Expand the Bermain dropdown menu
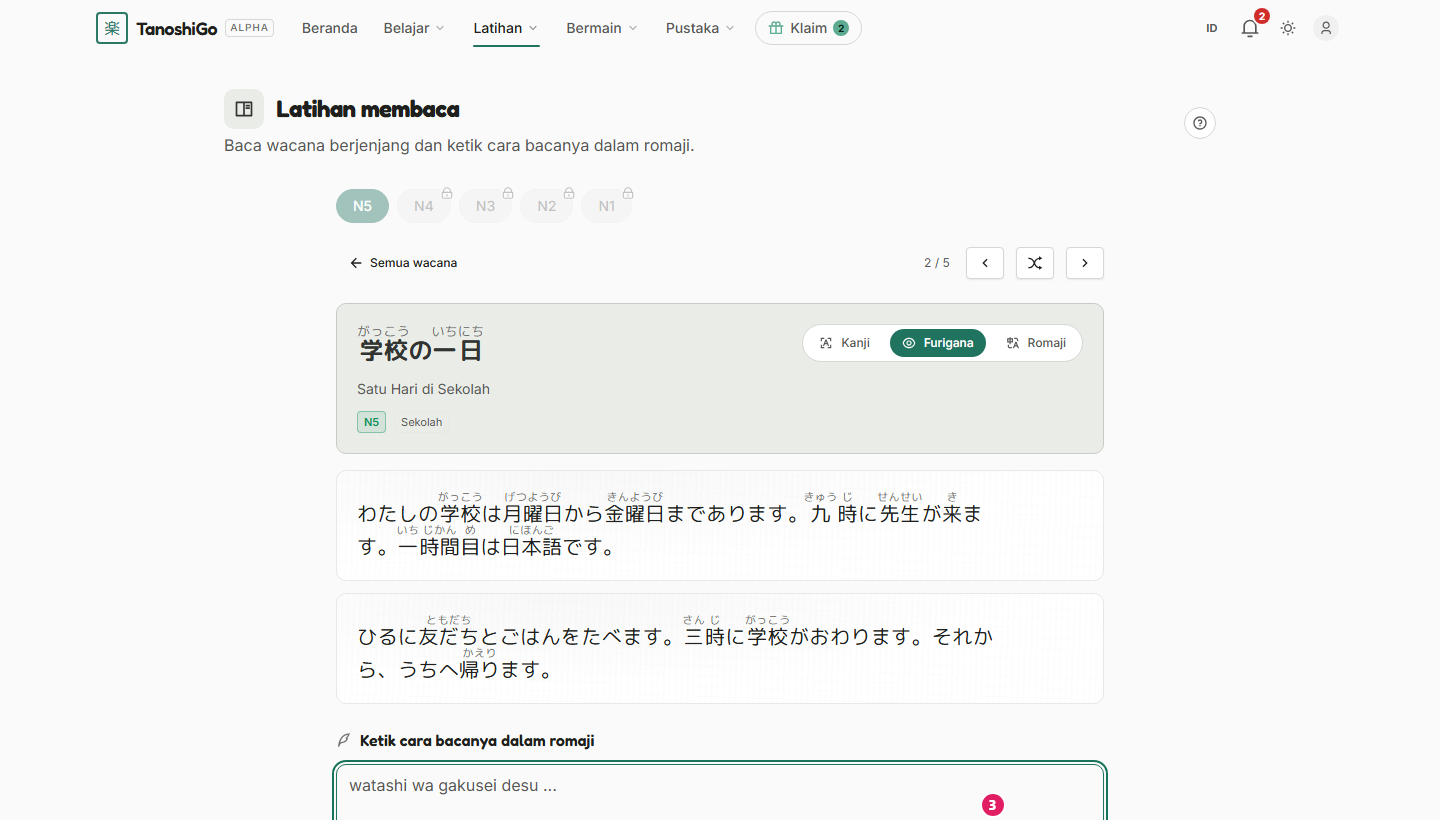The height and width of the screenshot is (820, 1440). [602, 28]
